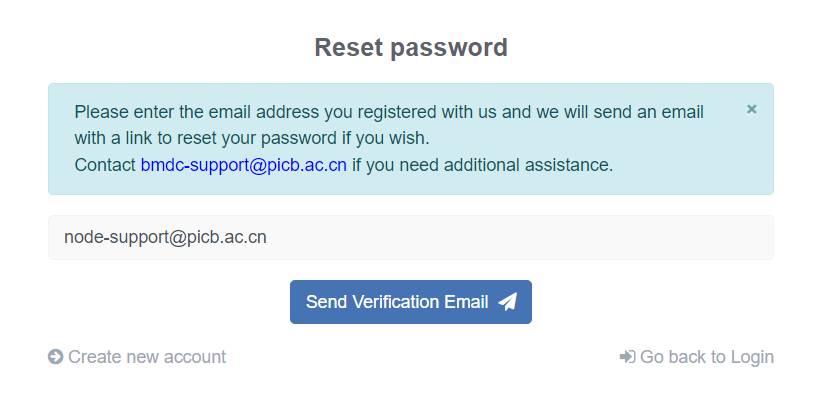
Task: Go back to Login page
Action: [706, 357]
